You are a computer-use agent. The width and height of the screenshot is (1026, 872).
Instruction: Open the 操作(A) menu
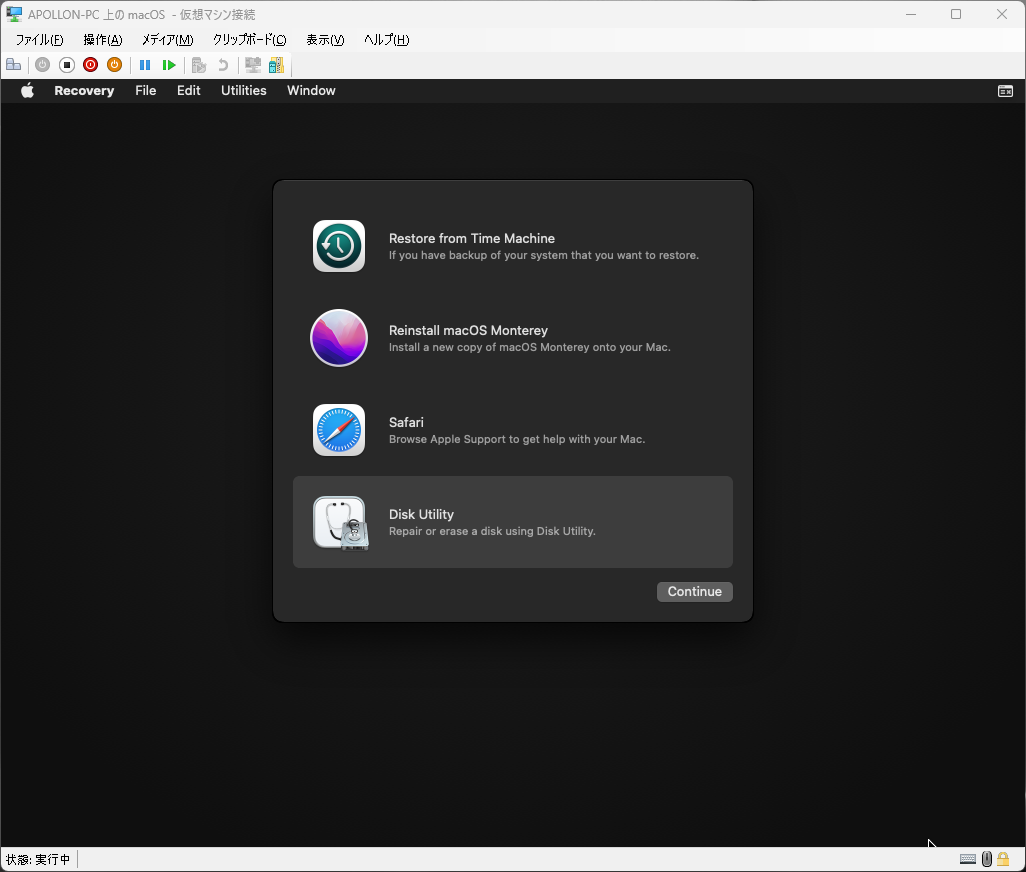(x=103, y=40)
